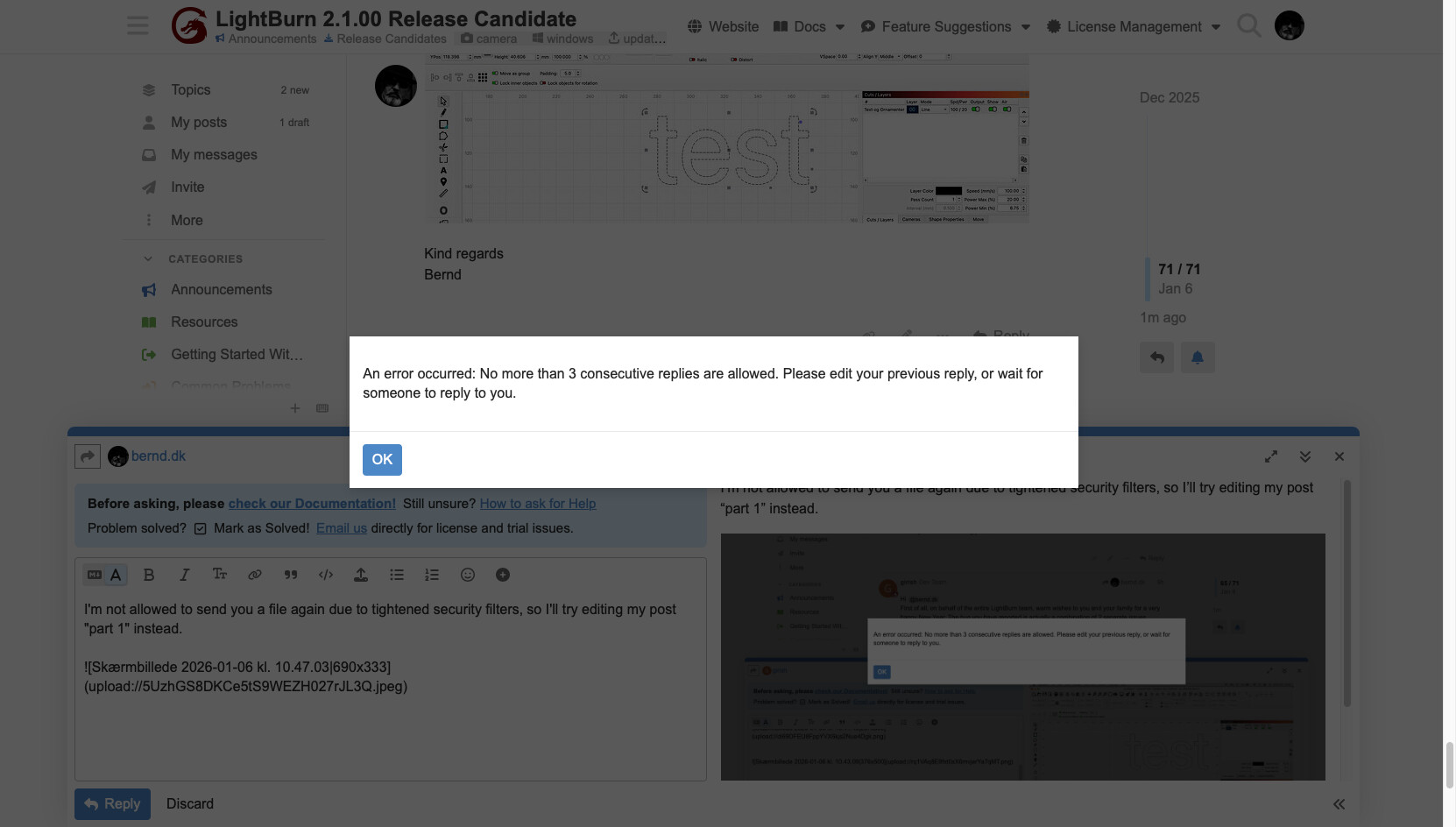Insert preformatted code in the composer
Image resolution: width=1456 pixels, height=827 pixels.
(x=326, y=575)
